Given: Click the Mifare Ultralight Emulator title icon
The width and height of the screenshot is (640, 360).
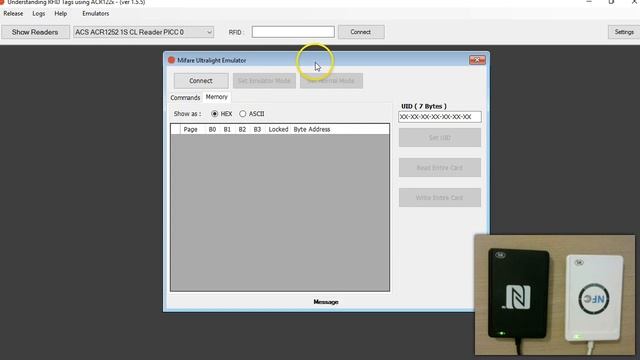Looking at the screenshot, I should [171, 60].
